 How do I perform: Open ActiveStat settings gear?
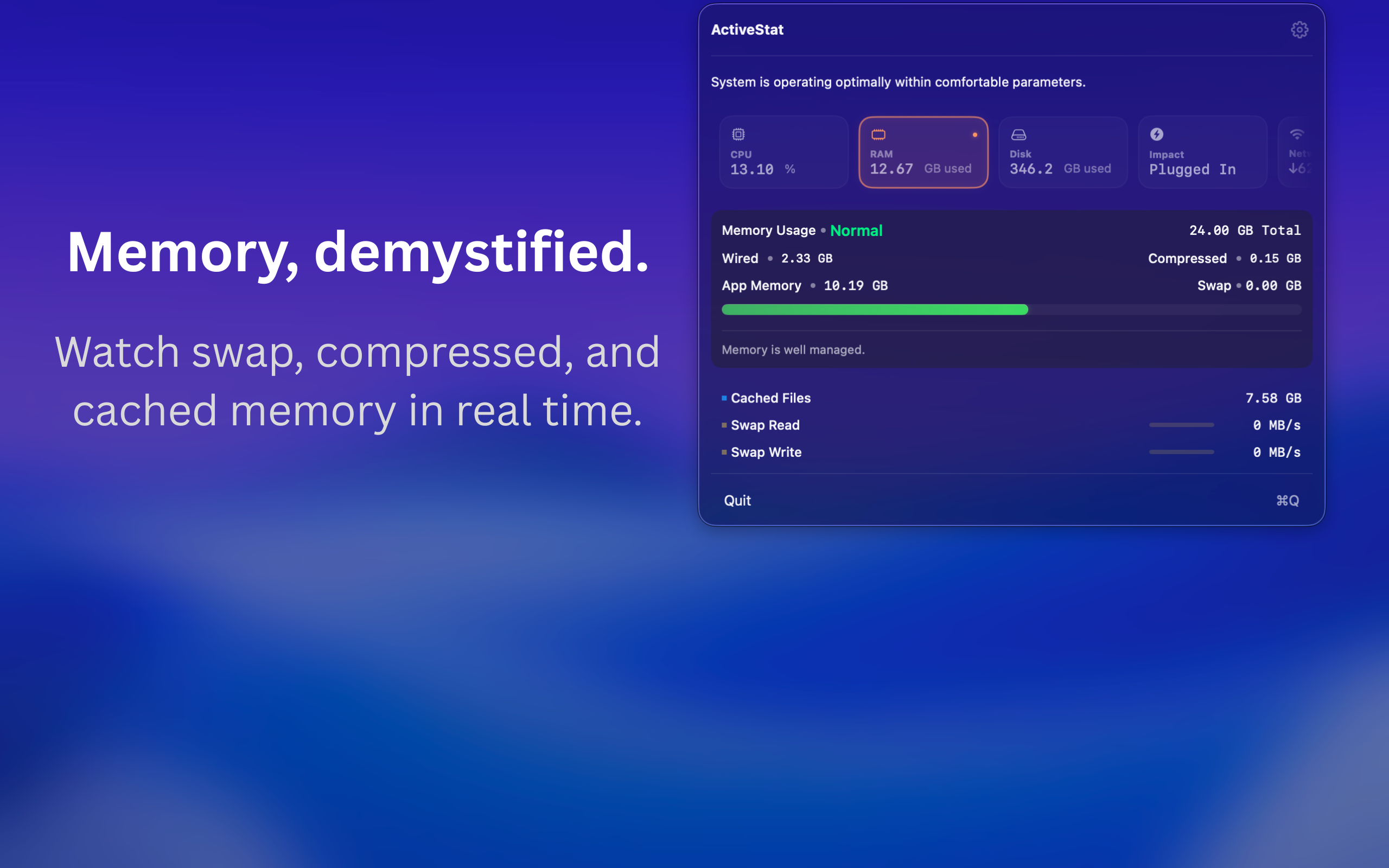[1299, 29]
